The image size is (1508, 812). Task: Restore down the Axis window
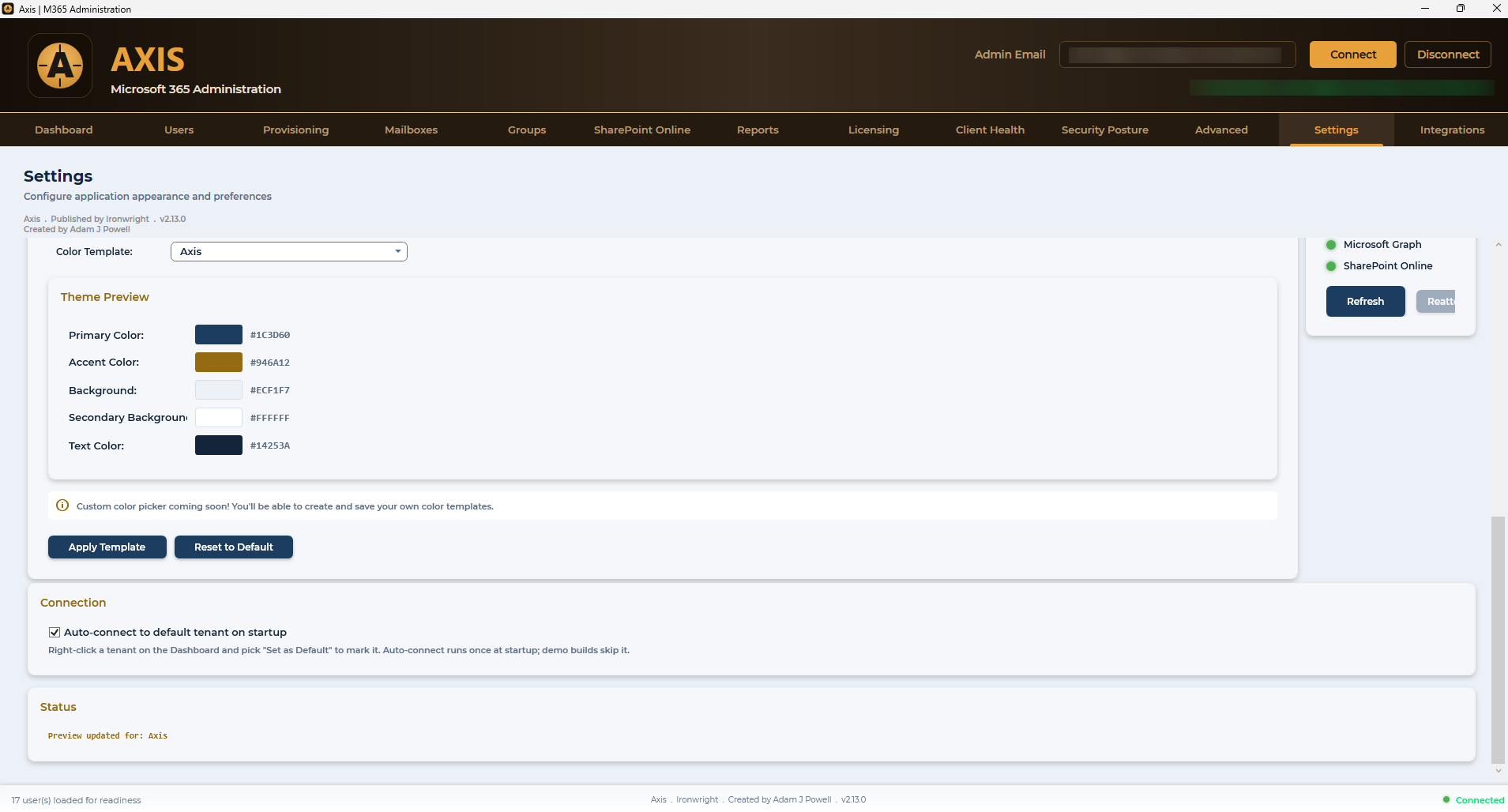pos(1460,9)
